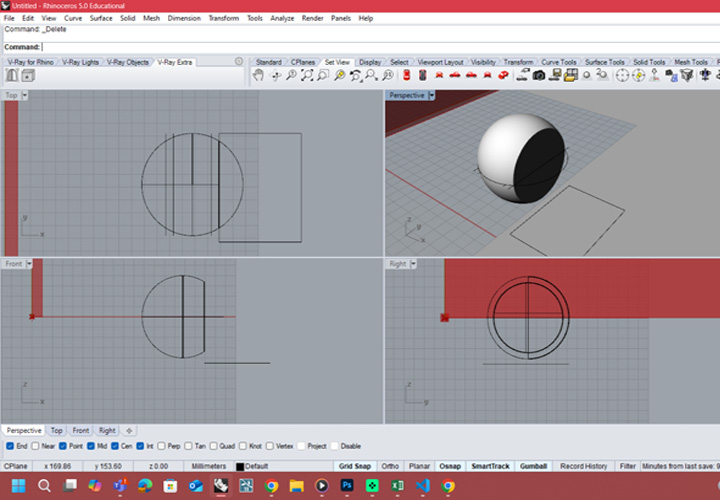Expand the Perspective viewport menu arrow
Screen dimensions: 720x500
pos(431,96)
